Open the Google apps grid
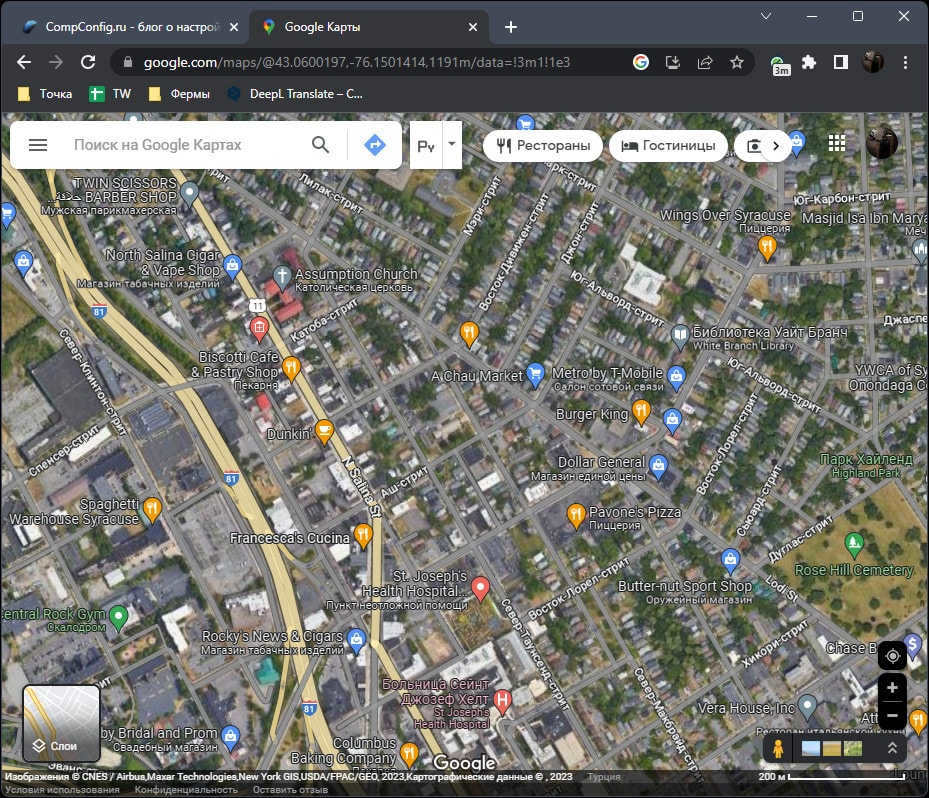 click(837, 143)
